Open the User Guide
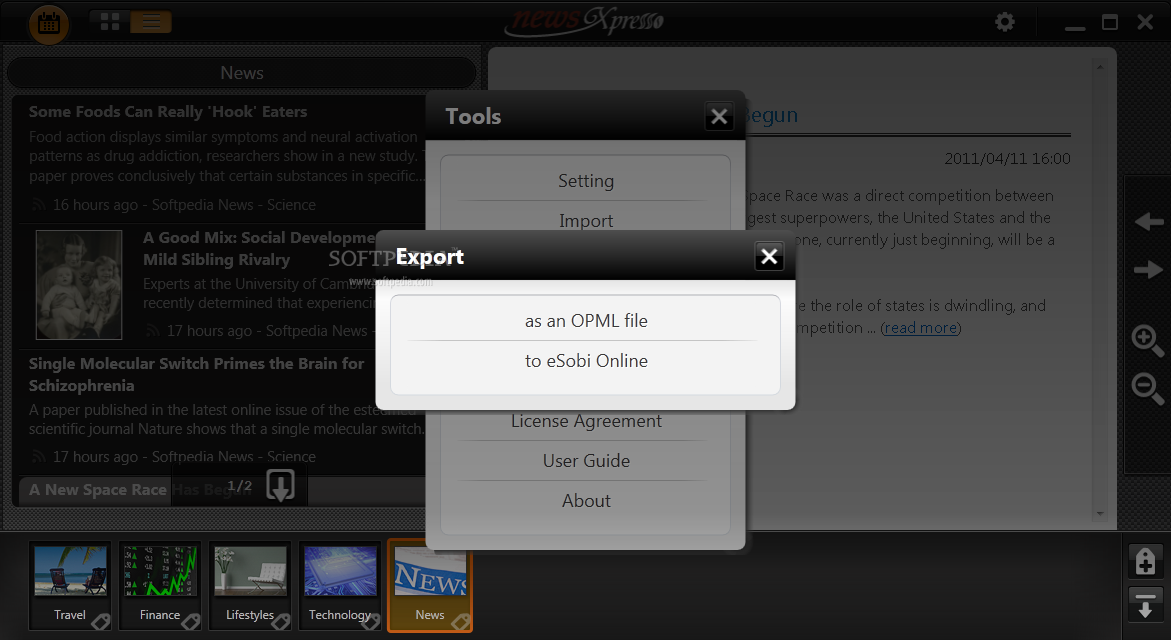This screenshot has height=640, width=1171. (586, 461)
